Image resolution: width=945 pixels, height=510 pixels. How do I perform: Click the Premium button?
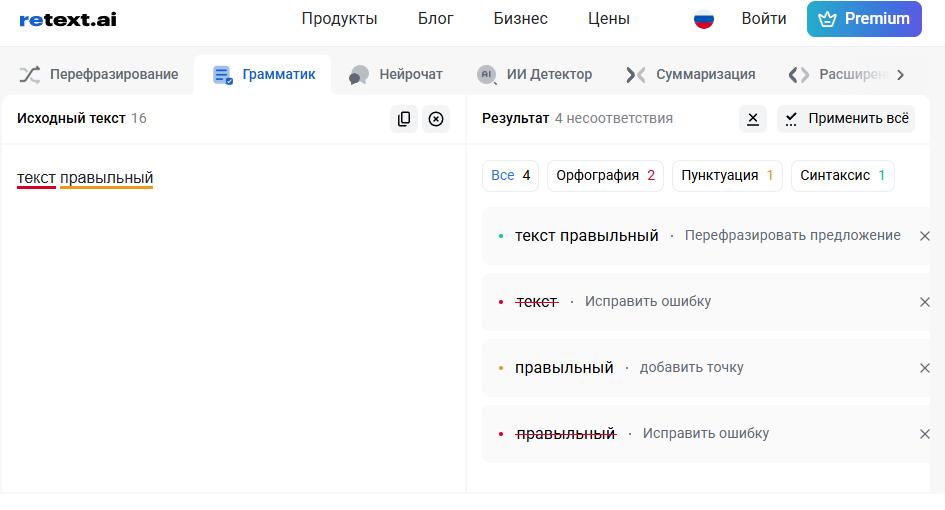[864, 19]
